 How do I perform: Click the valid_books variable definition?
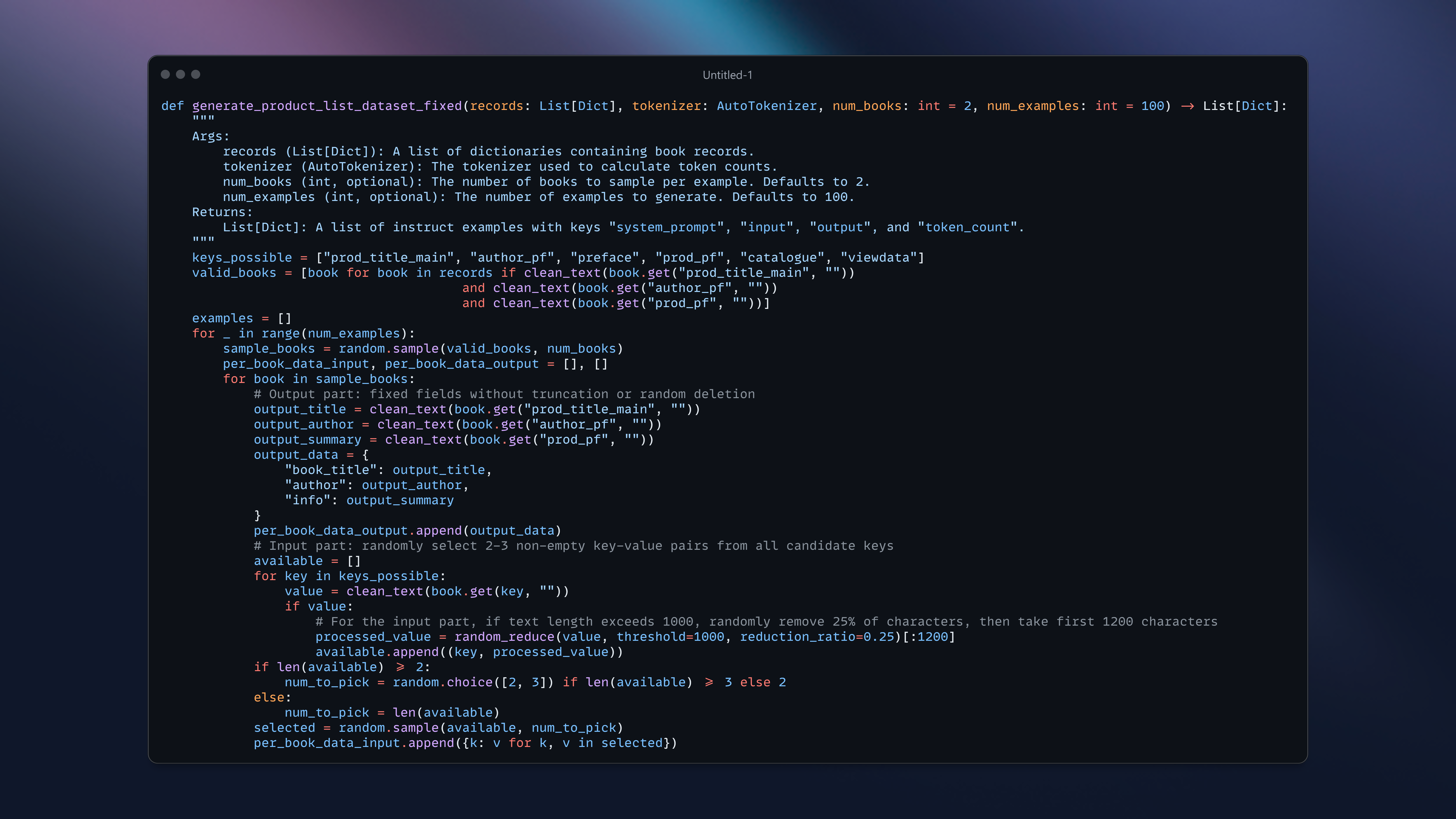tap(234, 273)
